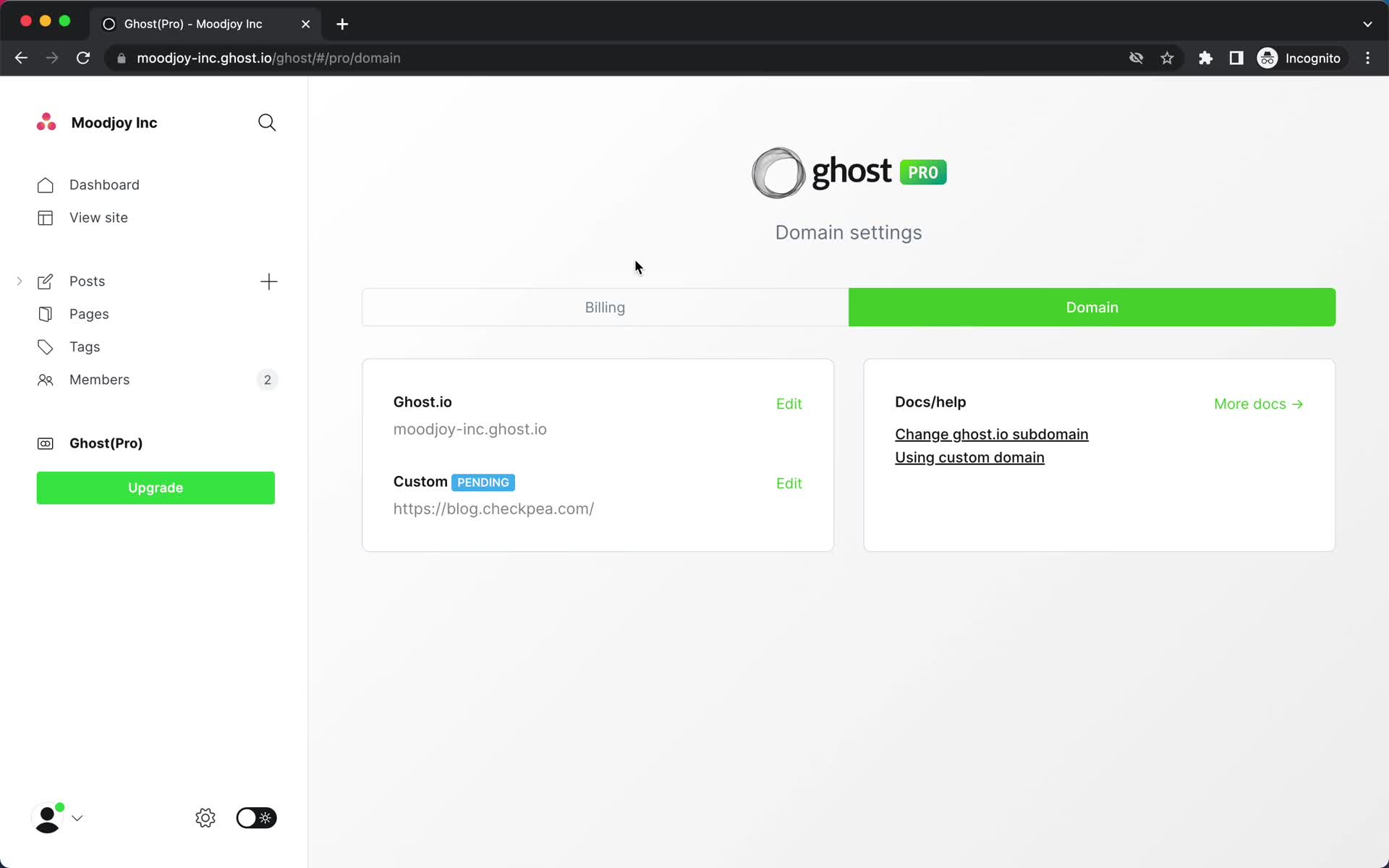
Task: Select the Ghost(Pro) - Moodjoy Inc browser tab
Action: point(205,24)
